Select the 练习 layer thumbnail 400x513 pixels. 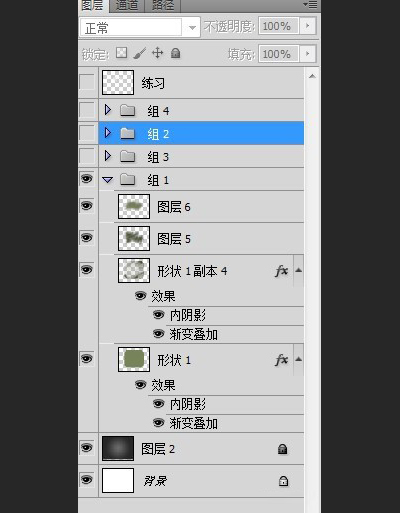[118, 82]
